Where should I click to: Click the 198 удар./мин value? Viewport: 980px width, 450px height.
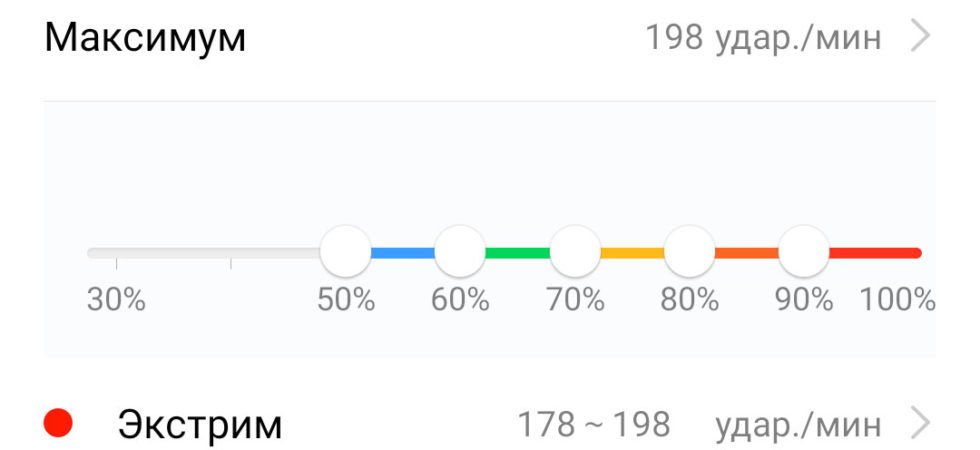tap(763, 38)
